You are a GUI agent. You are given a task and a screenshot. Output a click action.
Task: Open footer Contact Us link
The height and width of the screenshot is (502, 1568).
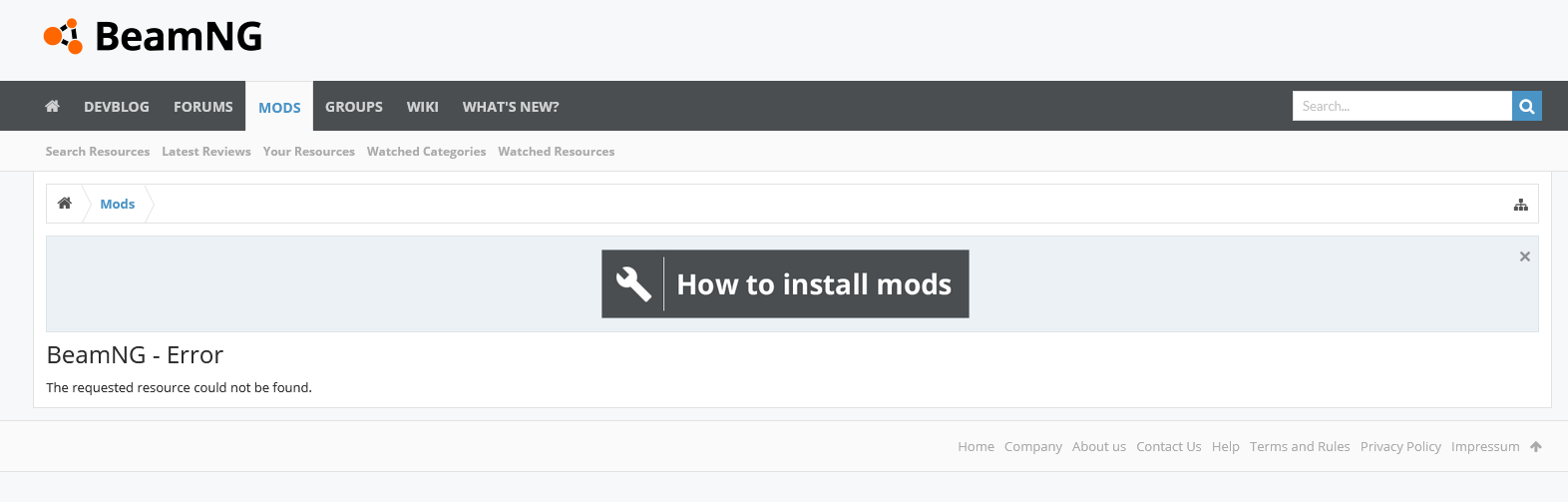1169,447
